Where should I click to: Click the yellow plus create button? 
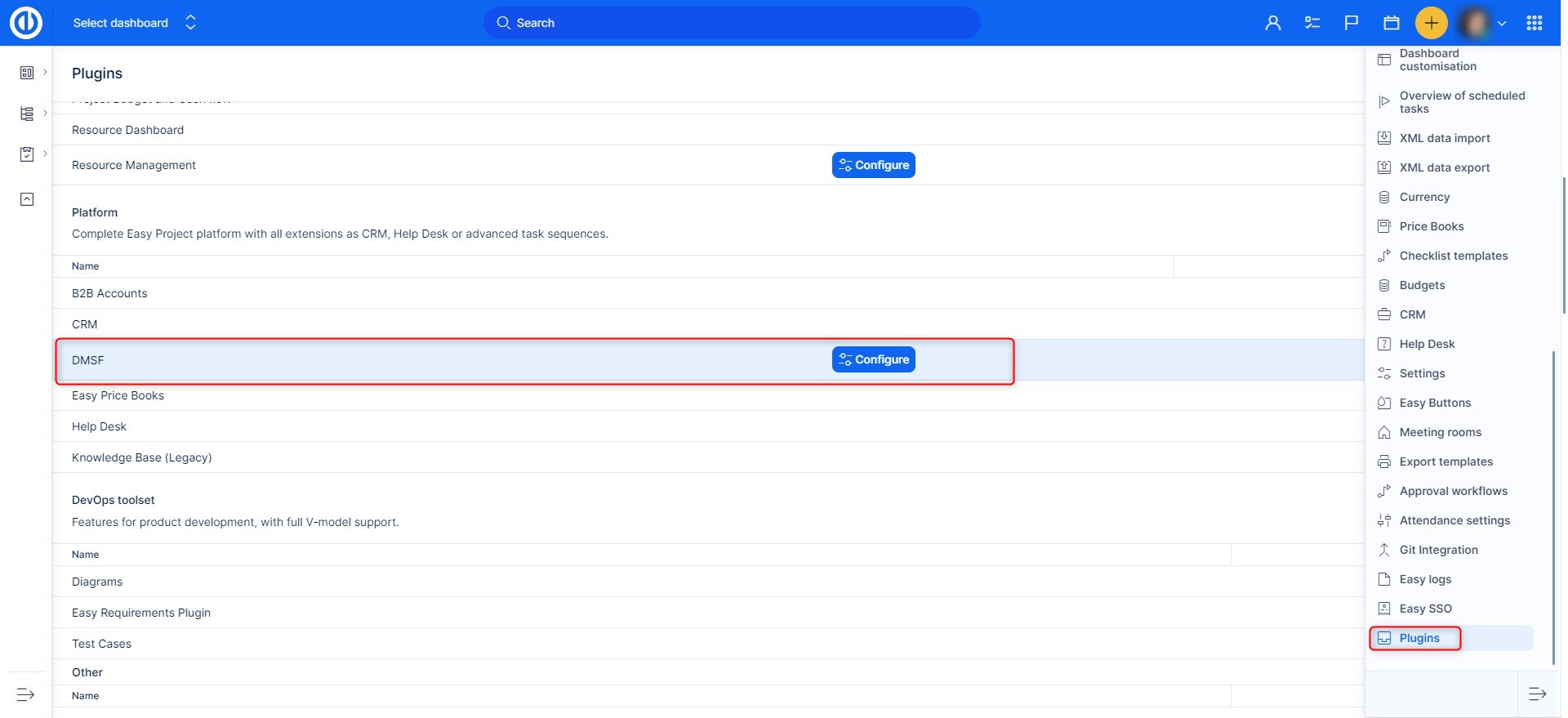[x=1431, y=23]
